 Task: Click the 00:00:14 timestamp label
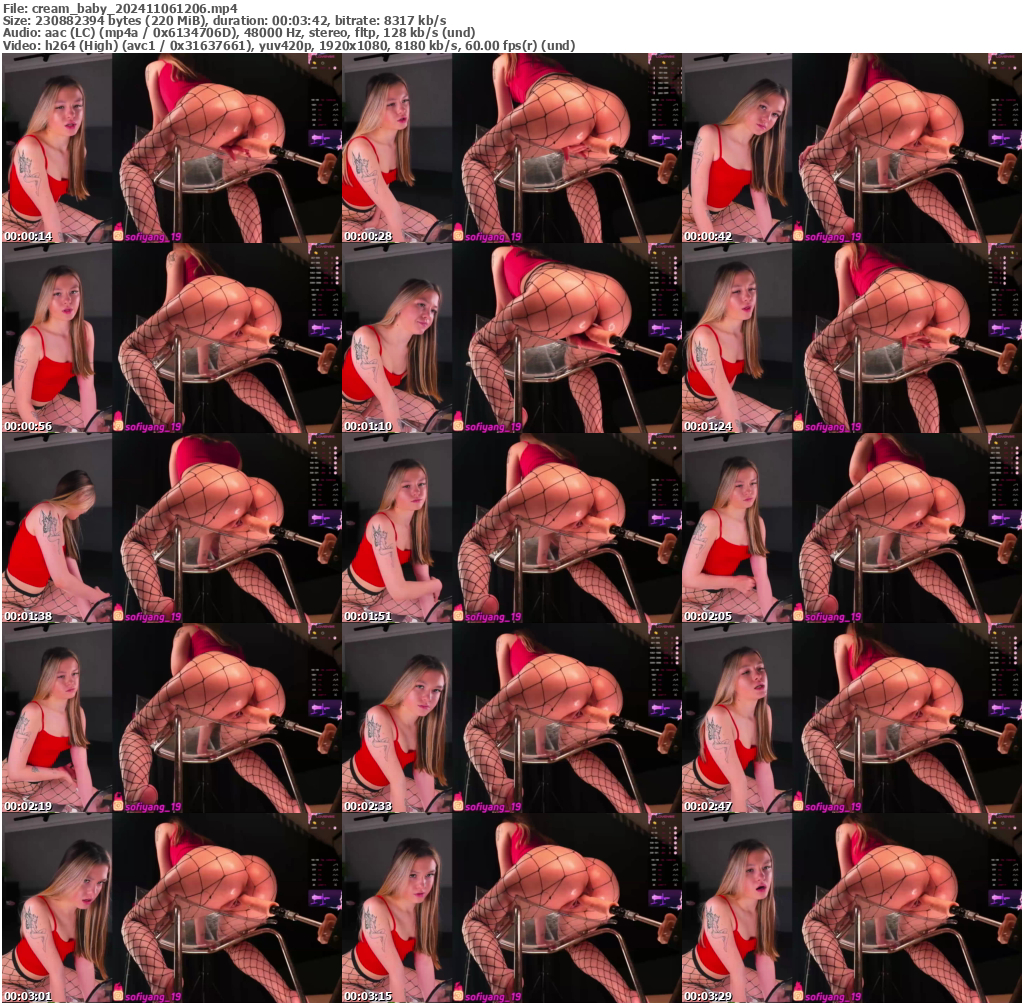(x=28, y=237)
